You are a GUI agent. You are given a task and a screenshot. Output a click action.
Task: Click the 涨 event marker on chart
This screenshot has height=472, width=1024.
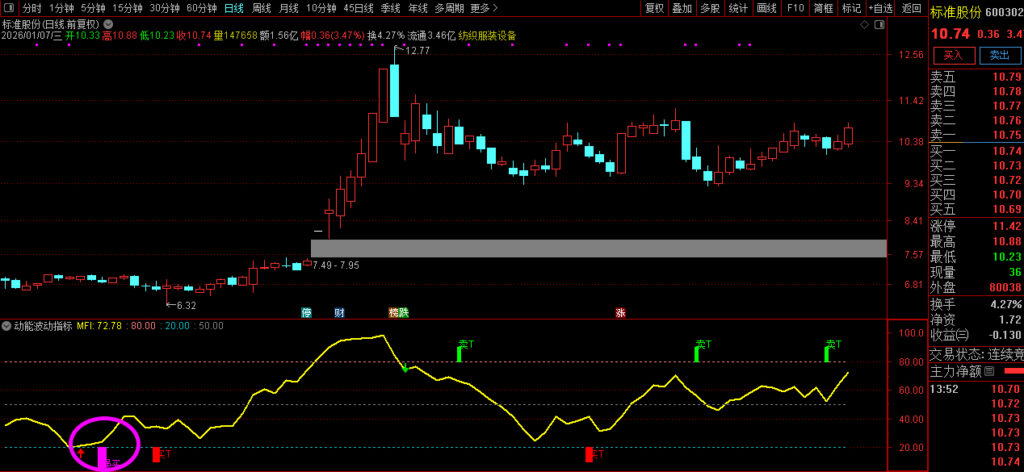tap(620, 313)
